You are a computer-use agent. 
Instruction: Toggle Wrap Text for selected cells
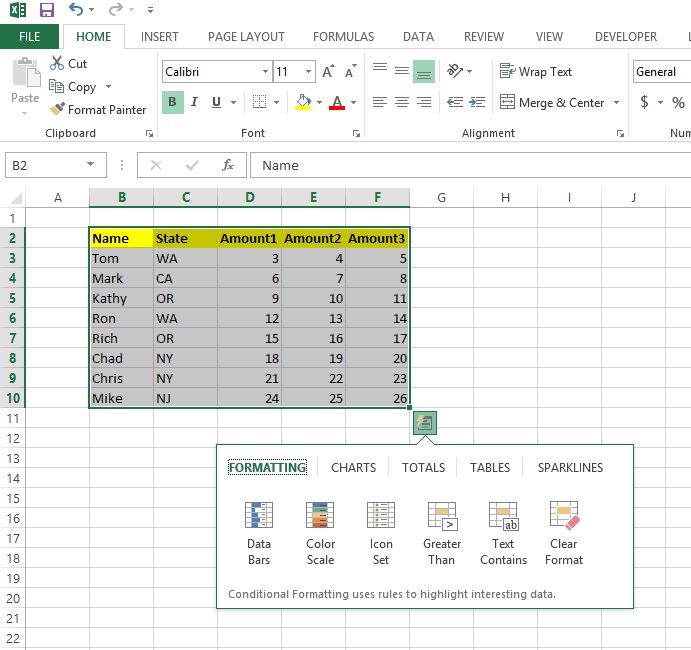(536, 72)
